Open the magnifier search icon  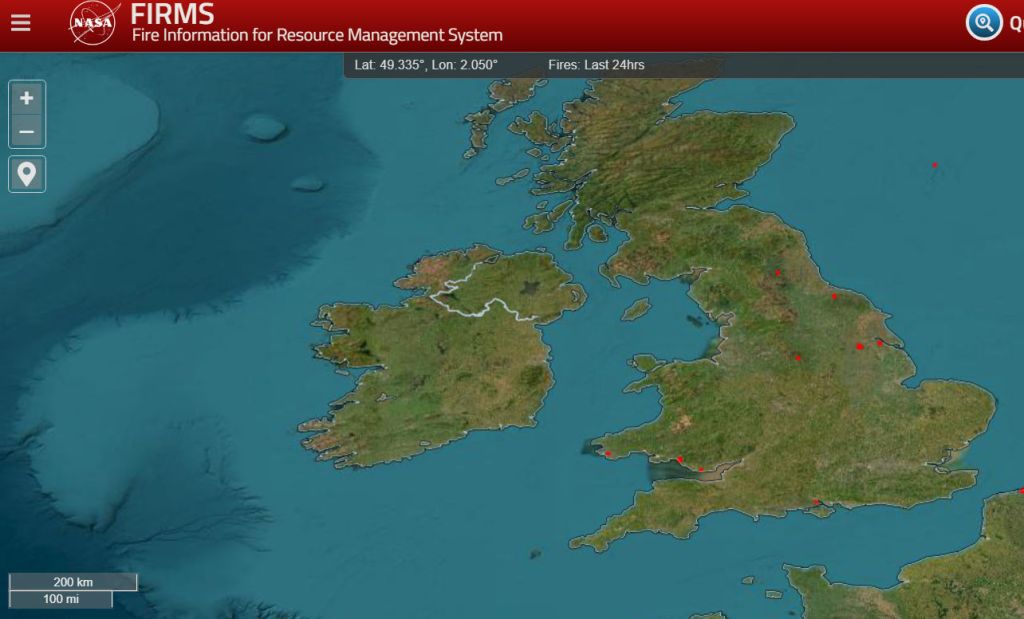tap(984, 22)
